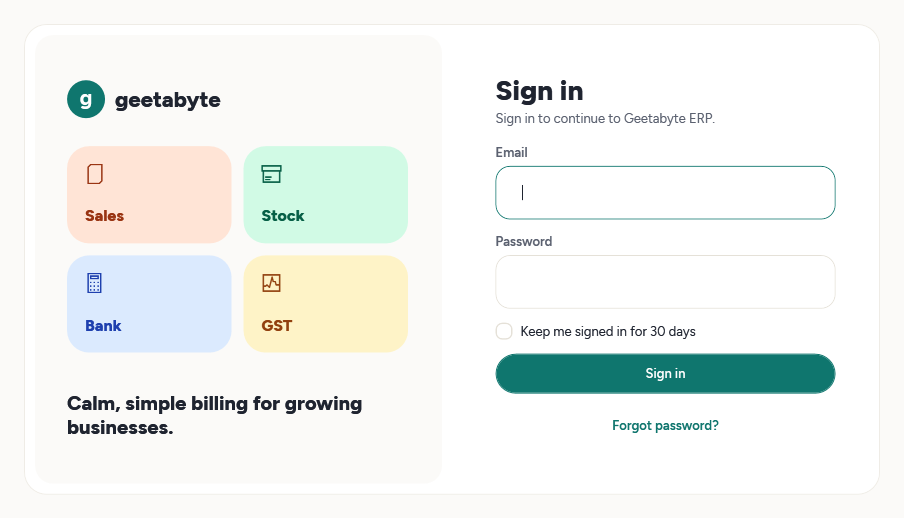Enable Keep me signed in checkbox
904x518 pixels.
click(504, 331)
